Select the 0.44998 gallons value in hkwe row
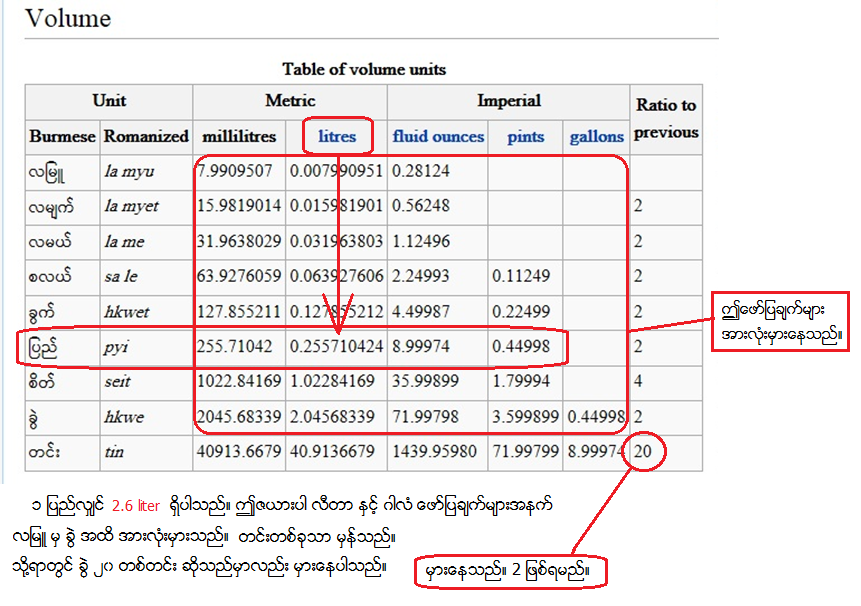Image resolution: width=861 pixels, height=606 pixels. (596, 416)
